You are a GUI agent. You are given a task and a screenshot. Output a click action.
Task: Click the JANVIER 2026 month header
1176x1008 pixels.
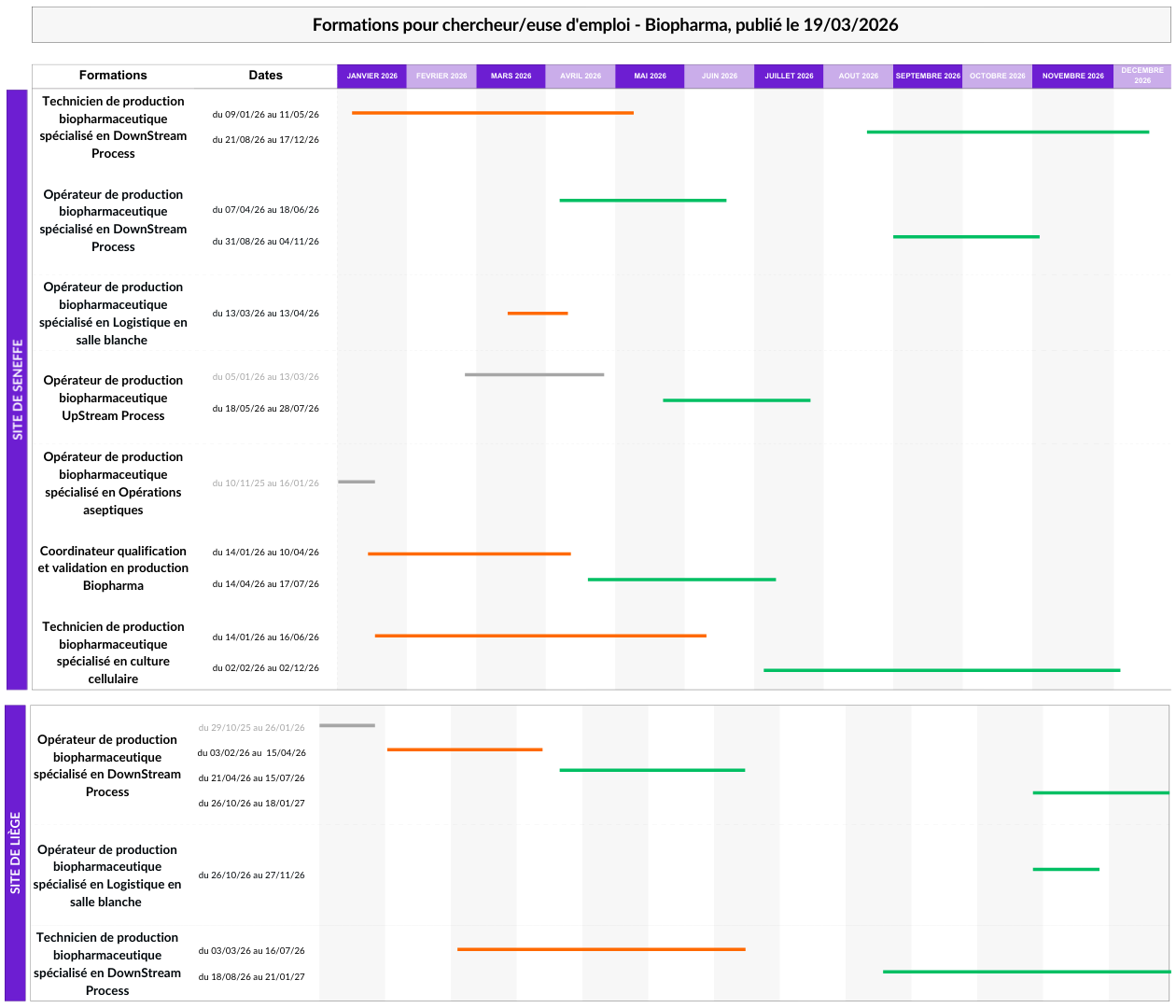(371, 76)
